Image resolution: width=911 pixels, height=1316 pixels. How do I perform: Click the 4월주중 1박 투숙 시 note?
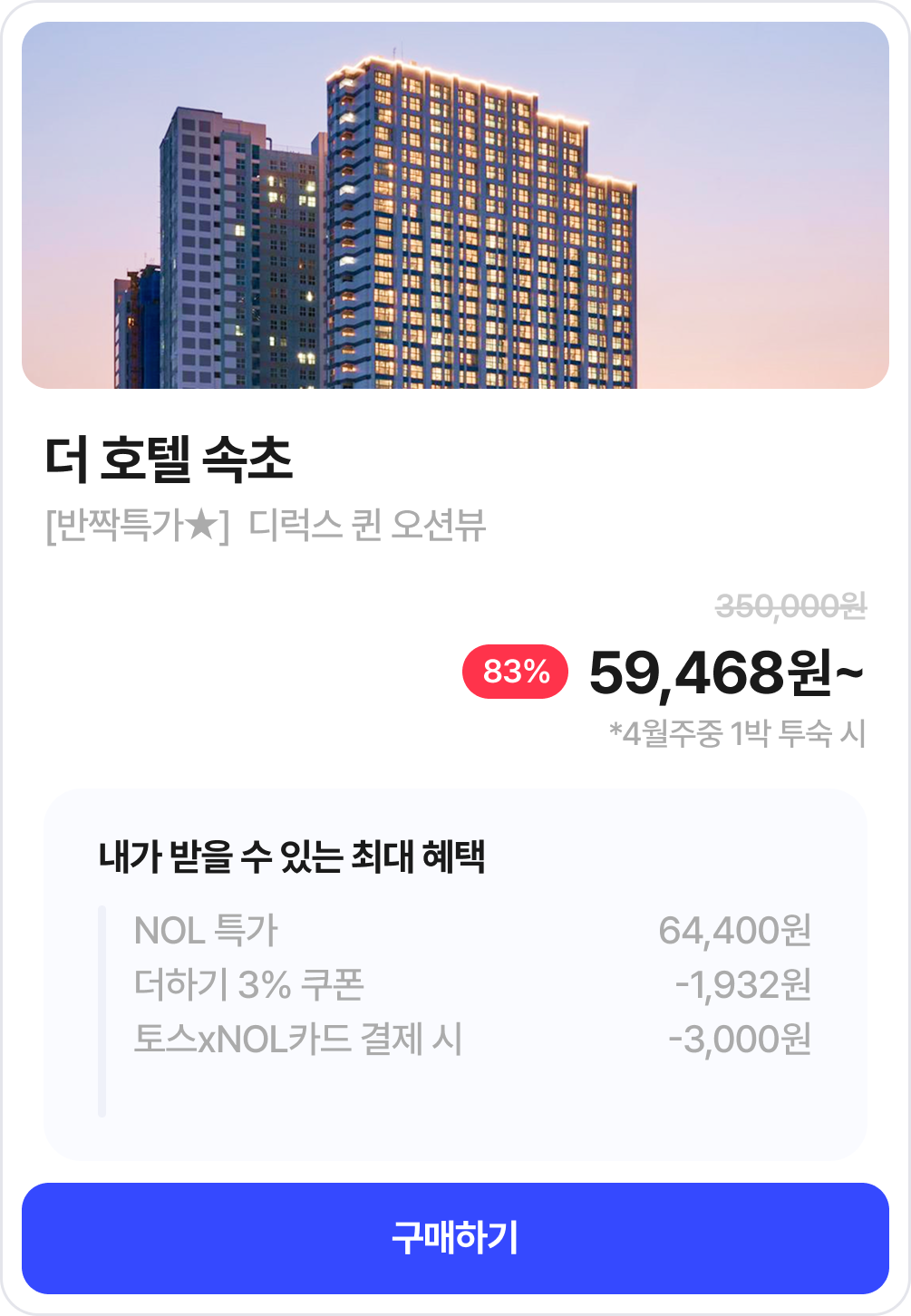[x=738, y=733]
